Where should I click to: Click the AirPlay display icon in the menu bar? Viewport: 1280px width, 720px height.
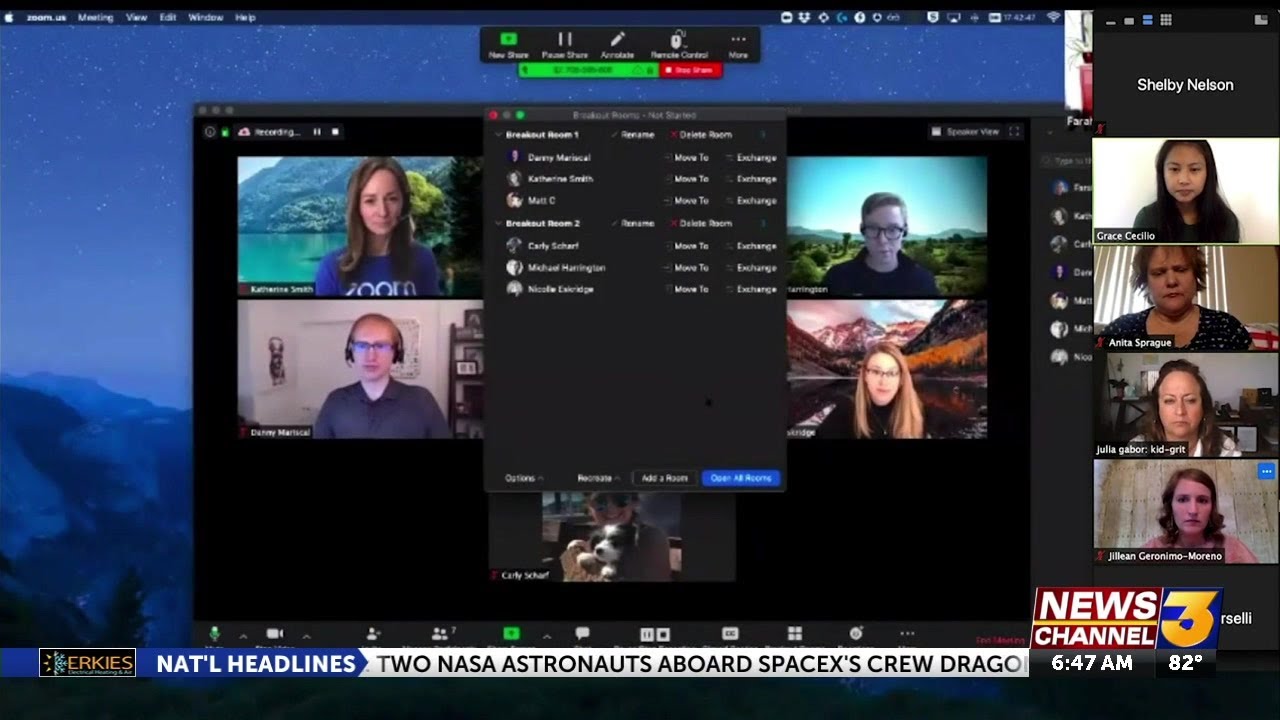pyautogui.click(x=953, y=17)
